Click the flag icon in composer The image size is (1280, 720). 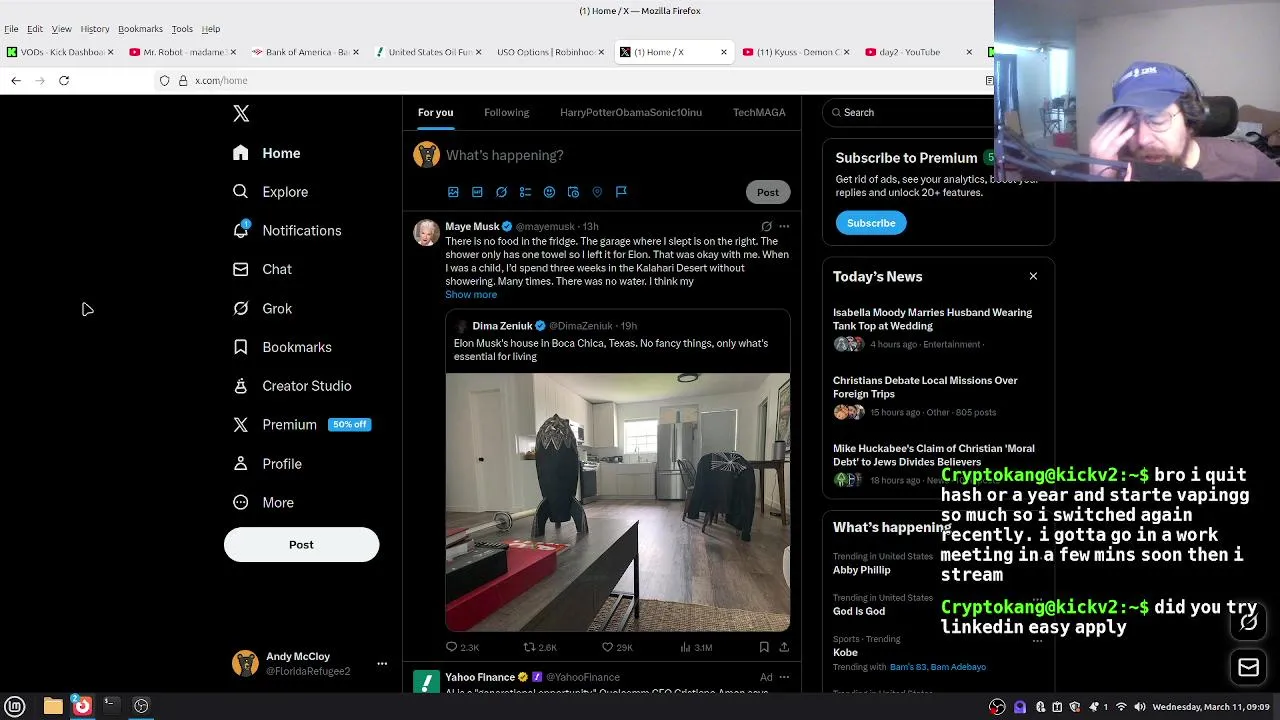[x=621, y=192]
